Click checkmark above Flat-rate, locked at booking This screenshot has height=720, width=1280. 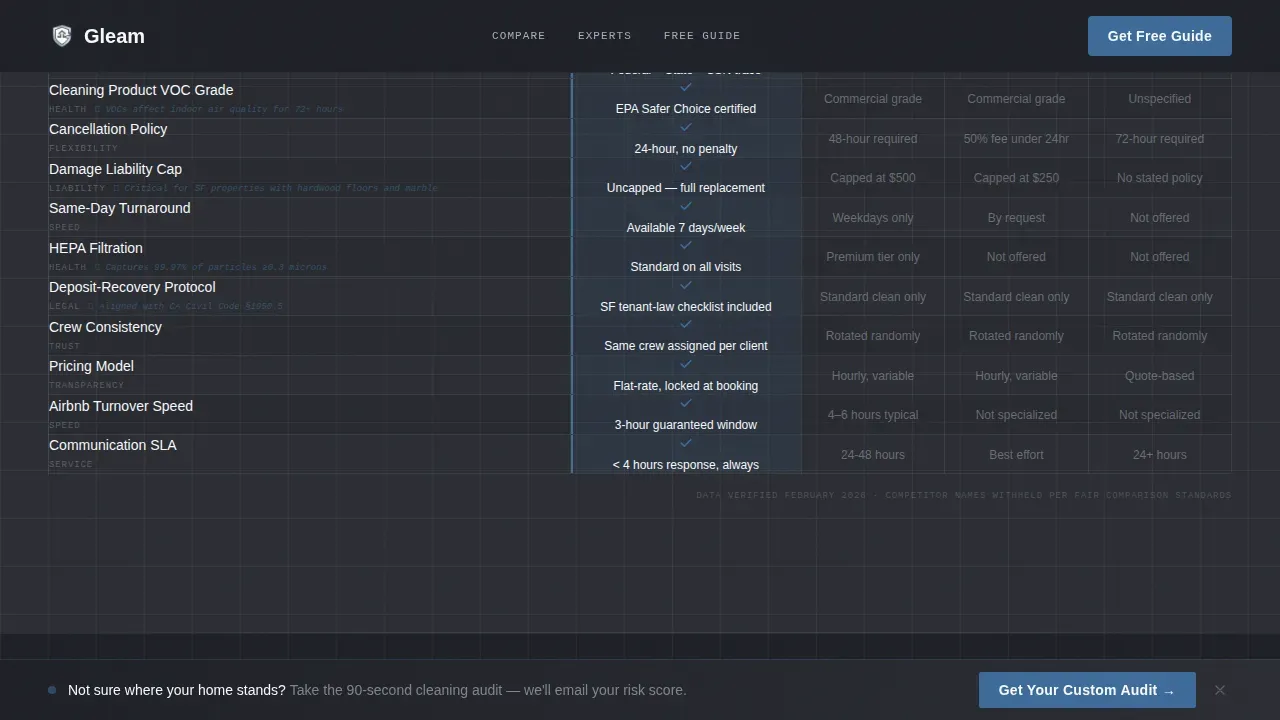pos(686,364)
